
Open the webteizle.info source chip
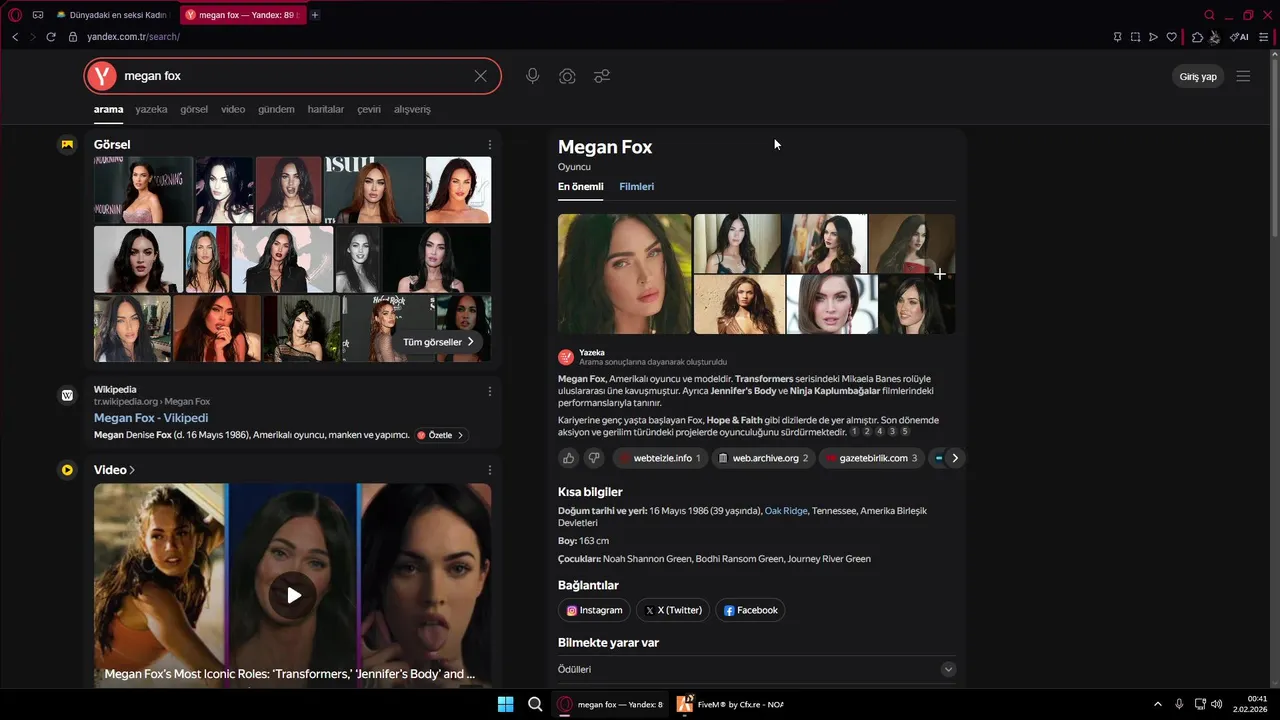pos(660,458)
